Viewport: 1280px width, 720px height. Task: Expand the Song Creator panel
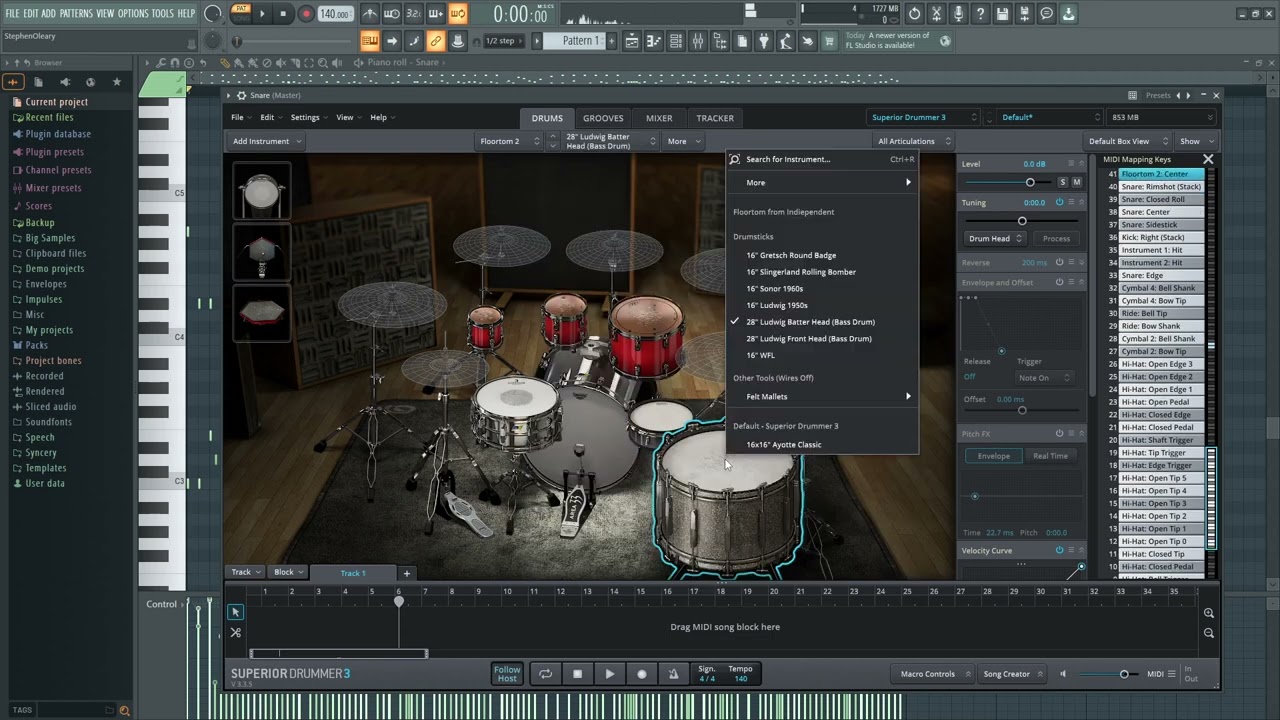pos(1013,674)
